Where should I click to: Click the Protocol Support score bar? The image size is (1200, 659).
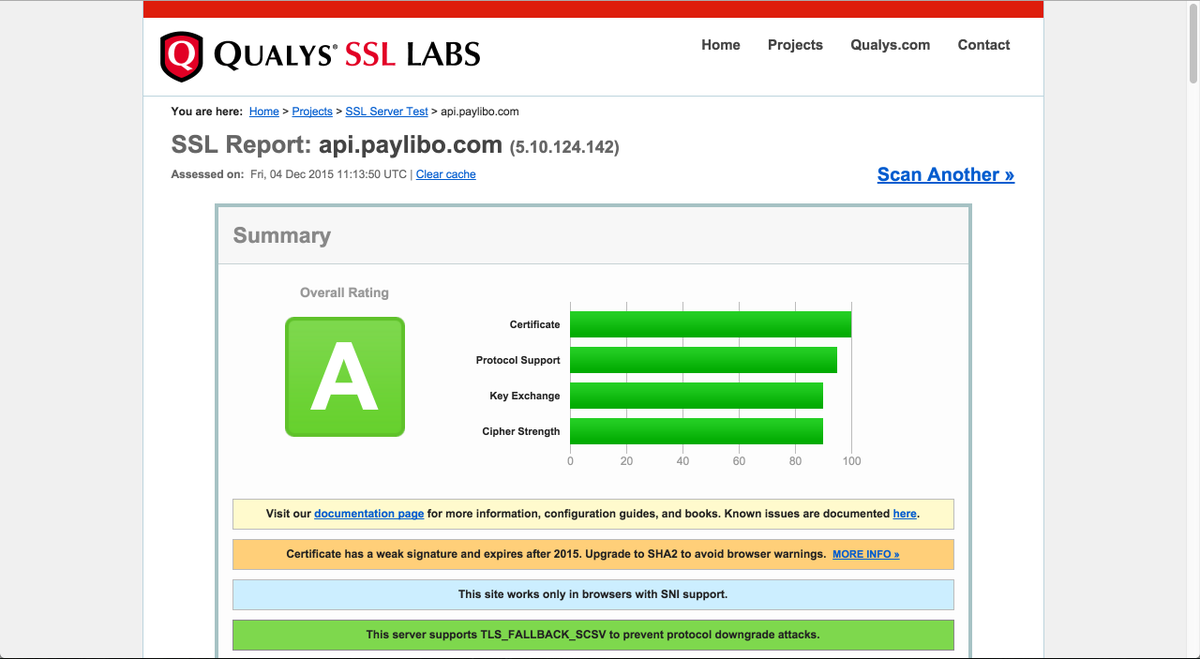(704, 360)
